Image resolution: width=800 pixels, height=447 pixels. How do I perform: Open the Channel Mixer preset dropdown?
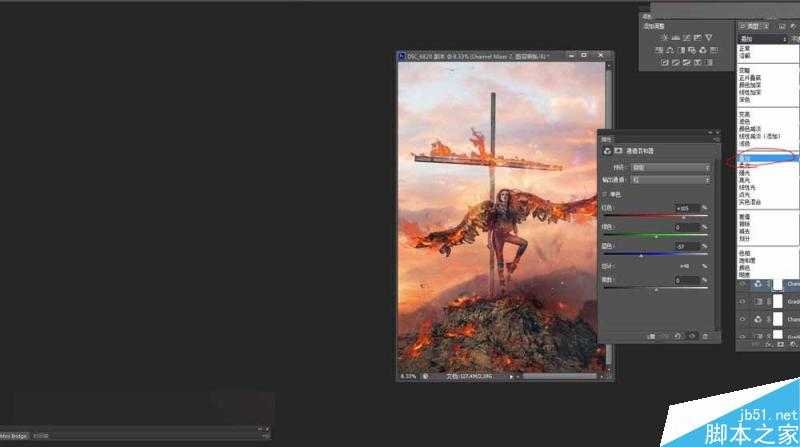[x=672, y=167]
